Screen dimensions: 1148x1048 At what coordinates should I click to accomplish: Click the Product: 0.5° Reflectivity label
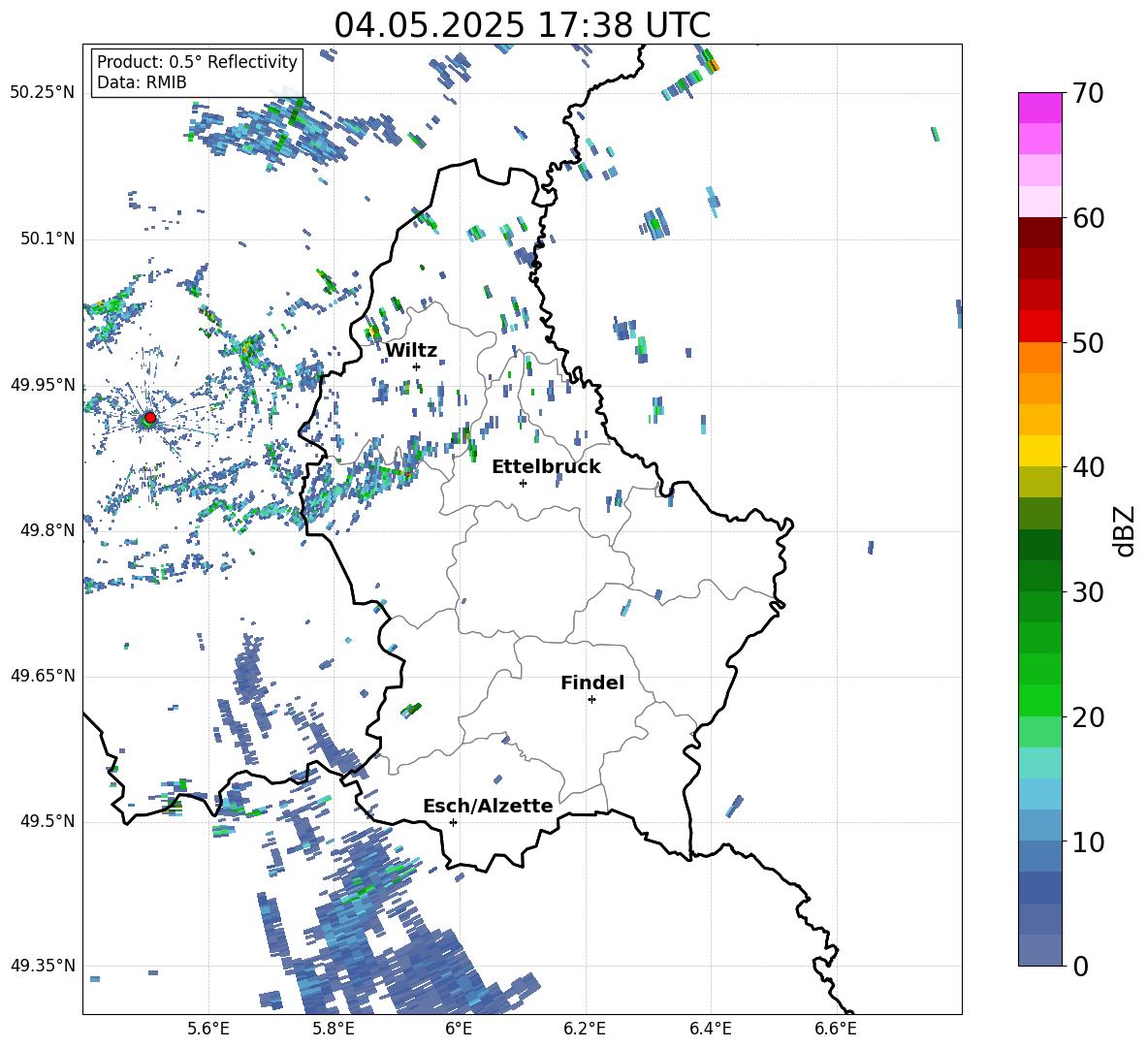197,62
